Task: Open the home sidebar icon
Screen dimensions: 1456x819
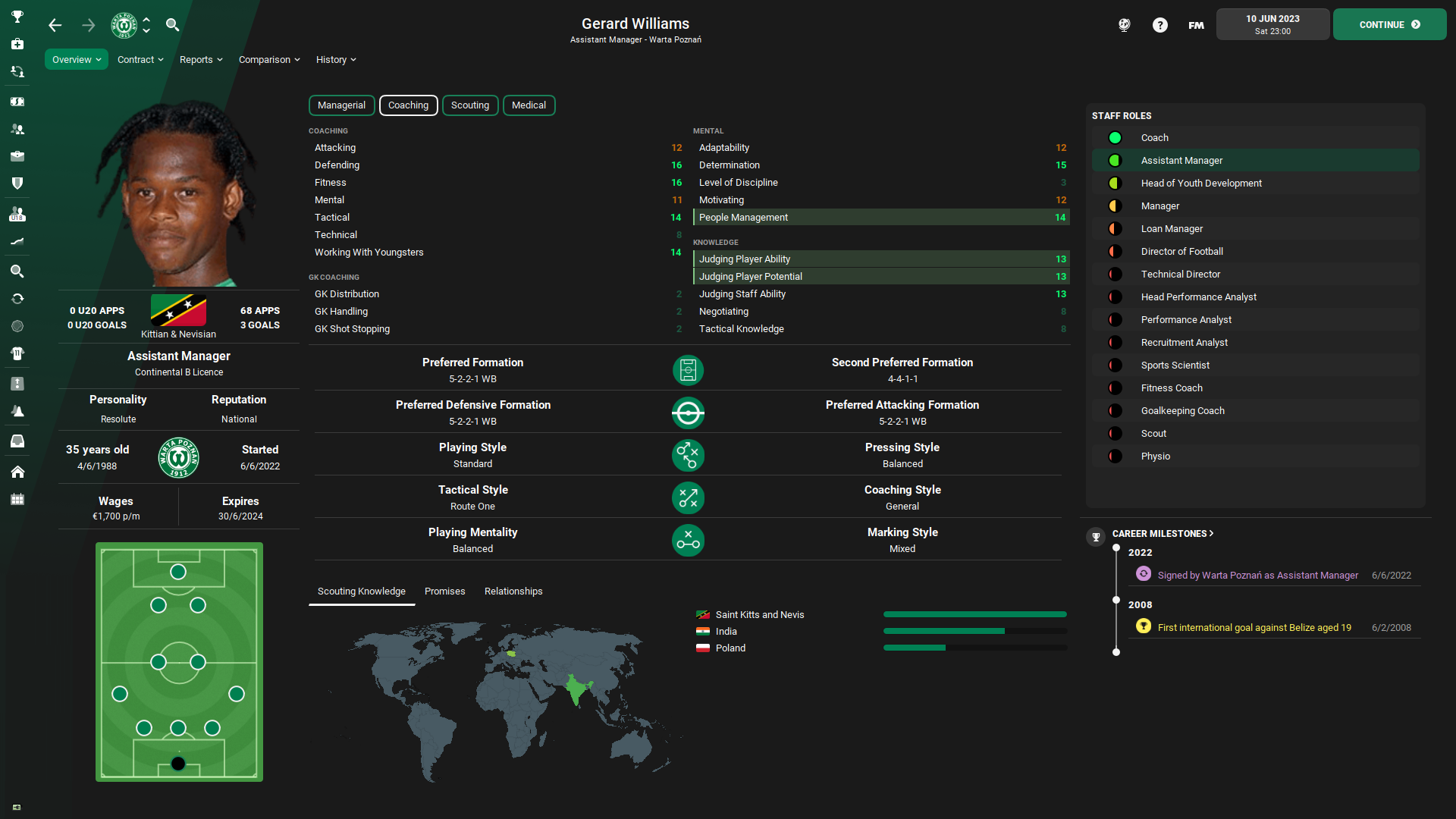Action: click(x=17, y=472)
